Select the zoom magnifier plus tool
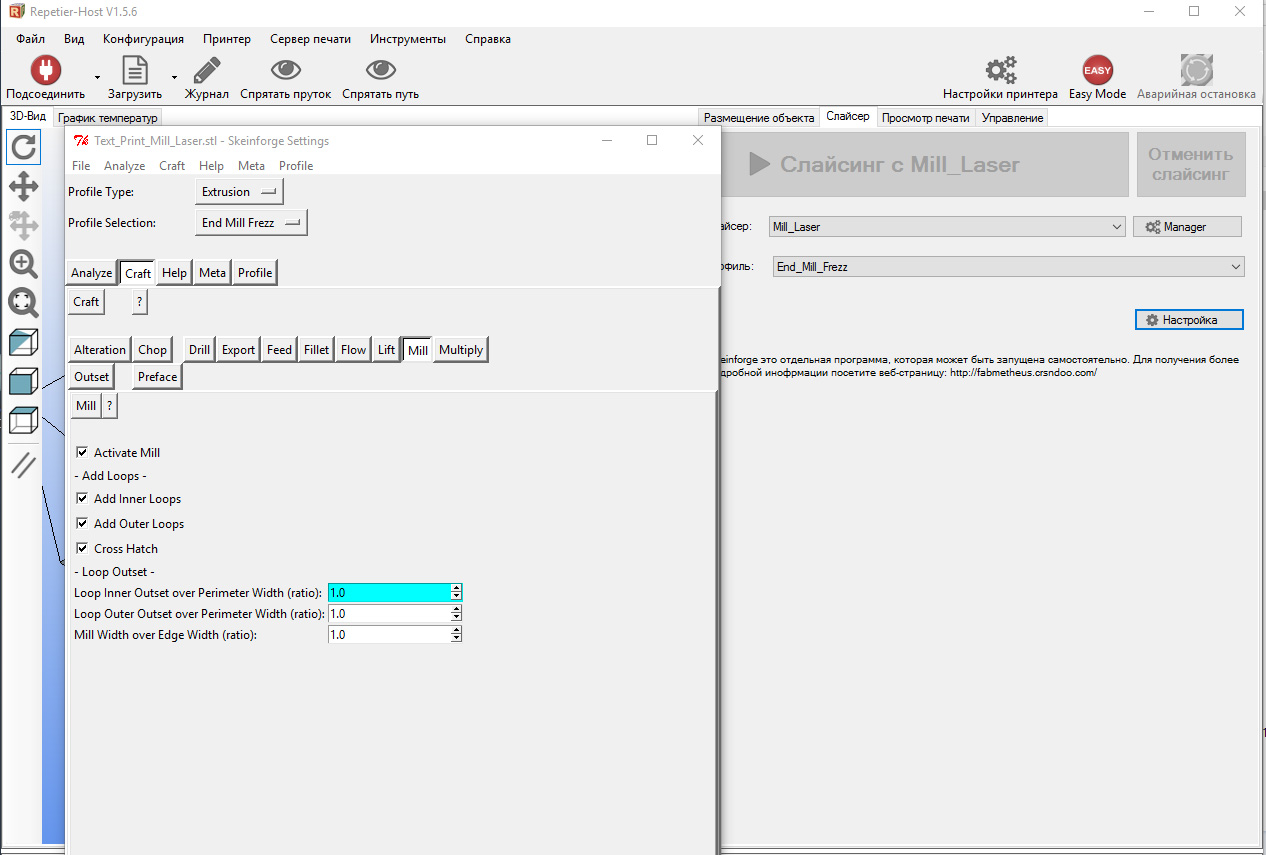Image resolution: width=1266 pixels, height=855 pixels. (23, 264)
